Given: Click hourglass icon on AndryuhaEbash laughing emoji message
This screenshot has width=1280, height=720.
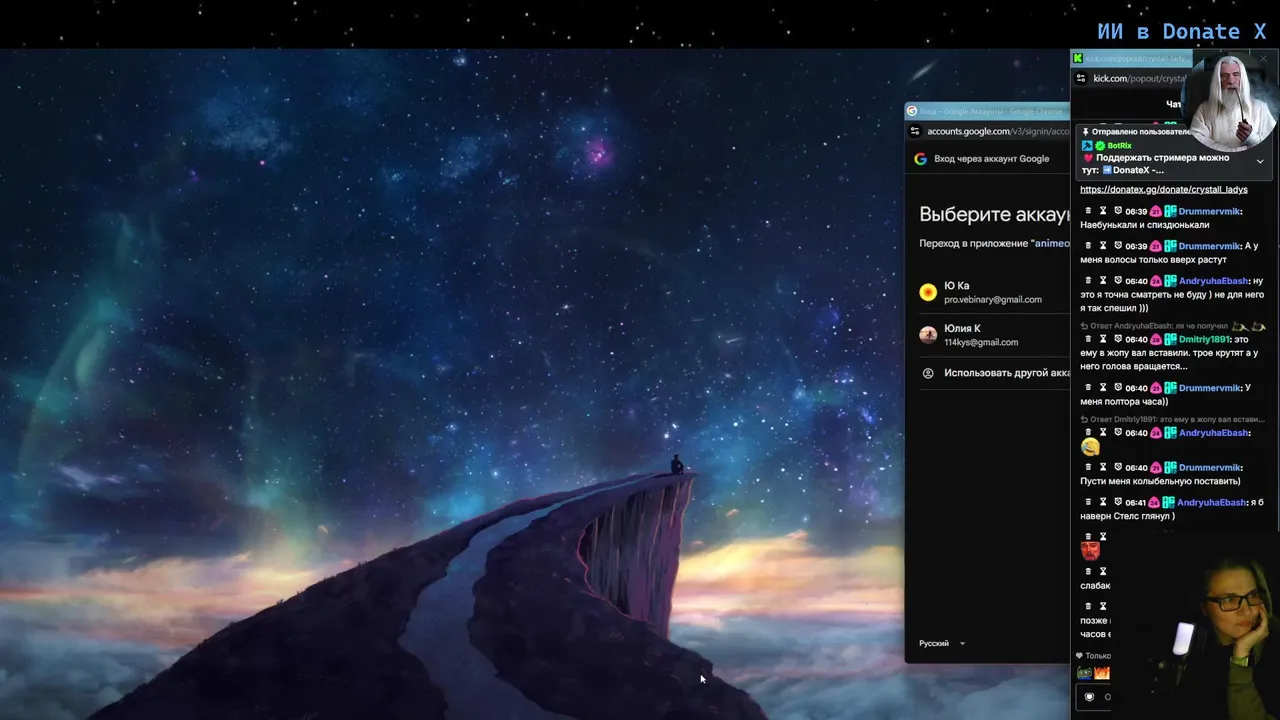Looking at the screenshot, I should [1103, 433].
